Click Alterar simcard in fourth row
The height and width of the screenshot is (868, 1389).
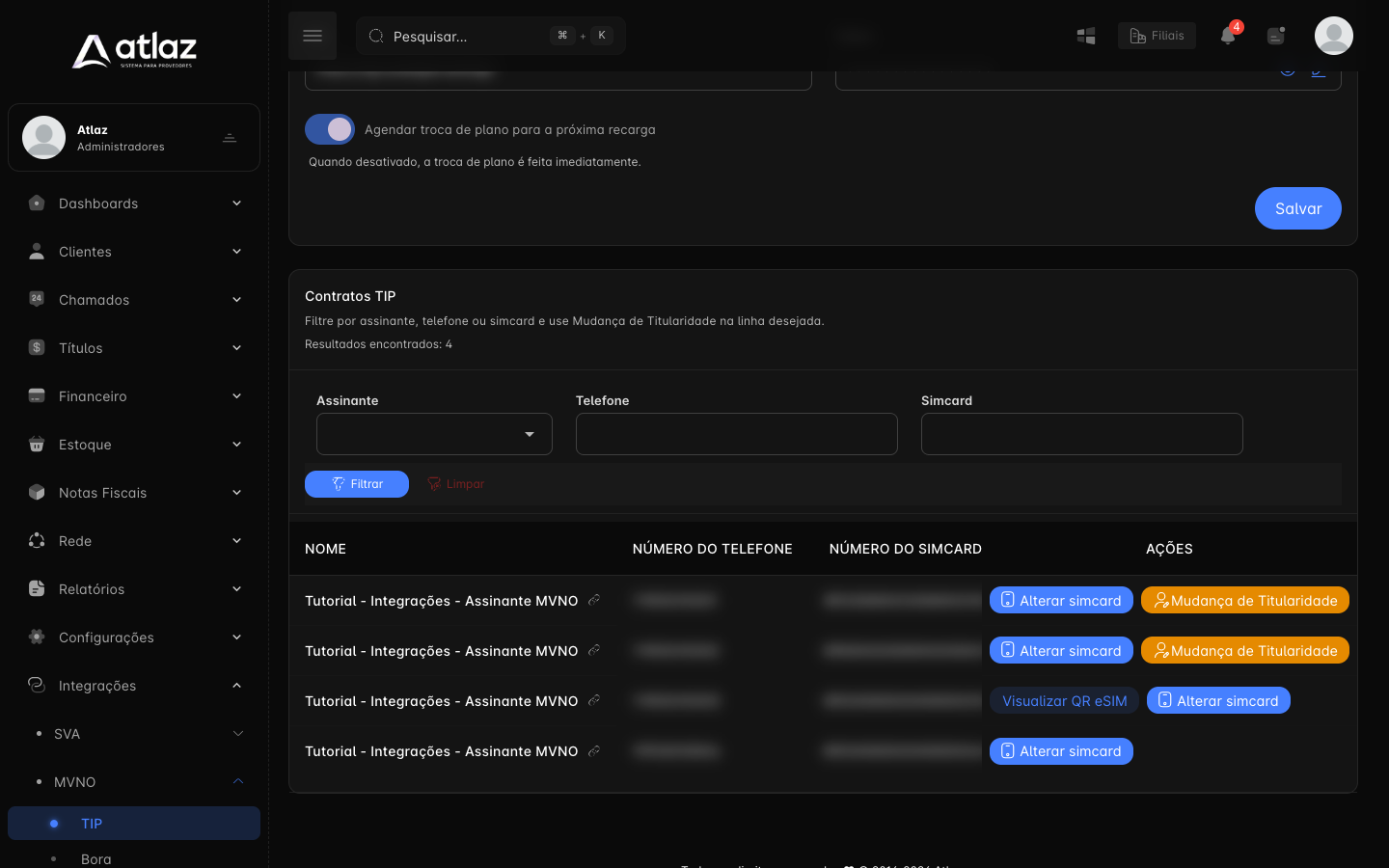1061,751
